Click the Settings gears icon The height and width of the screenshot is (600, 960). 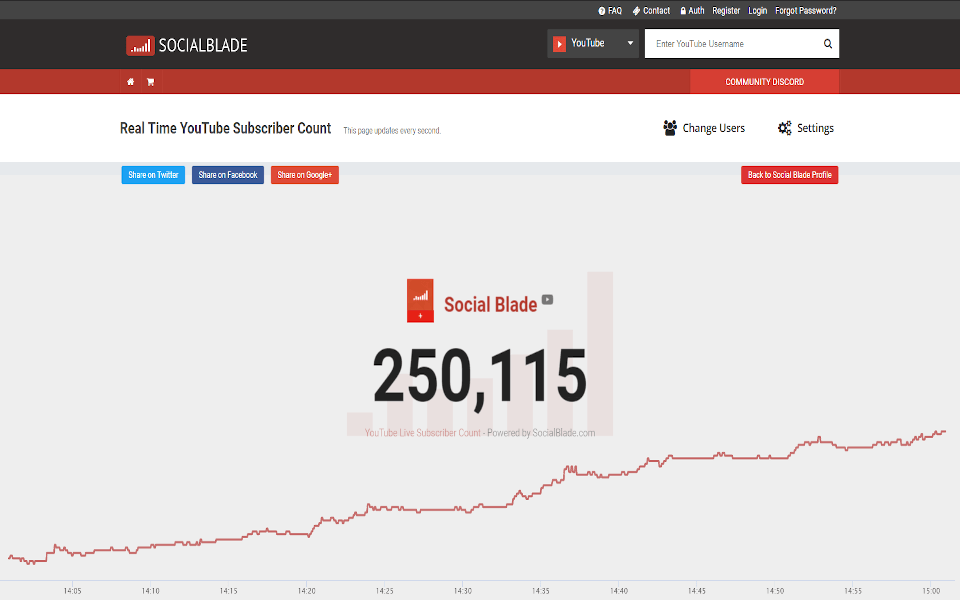[x=784, y=128]
